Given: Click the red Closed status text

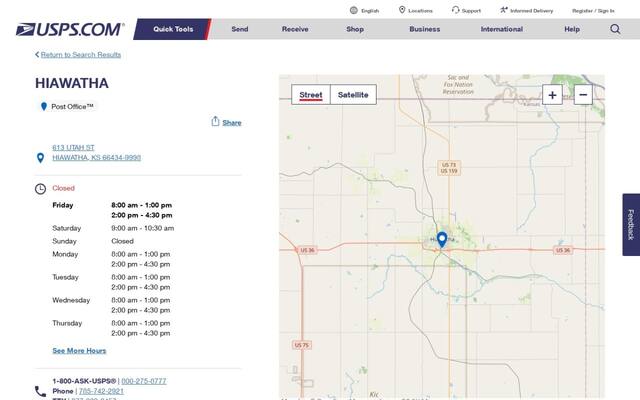Looking at the screenshot, I should (x=63, y=188).
